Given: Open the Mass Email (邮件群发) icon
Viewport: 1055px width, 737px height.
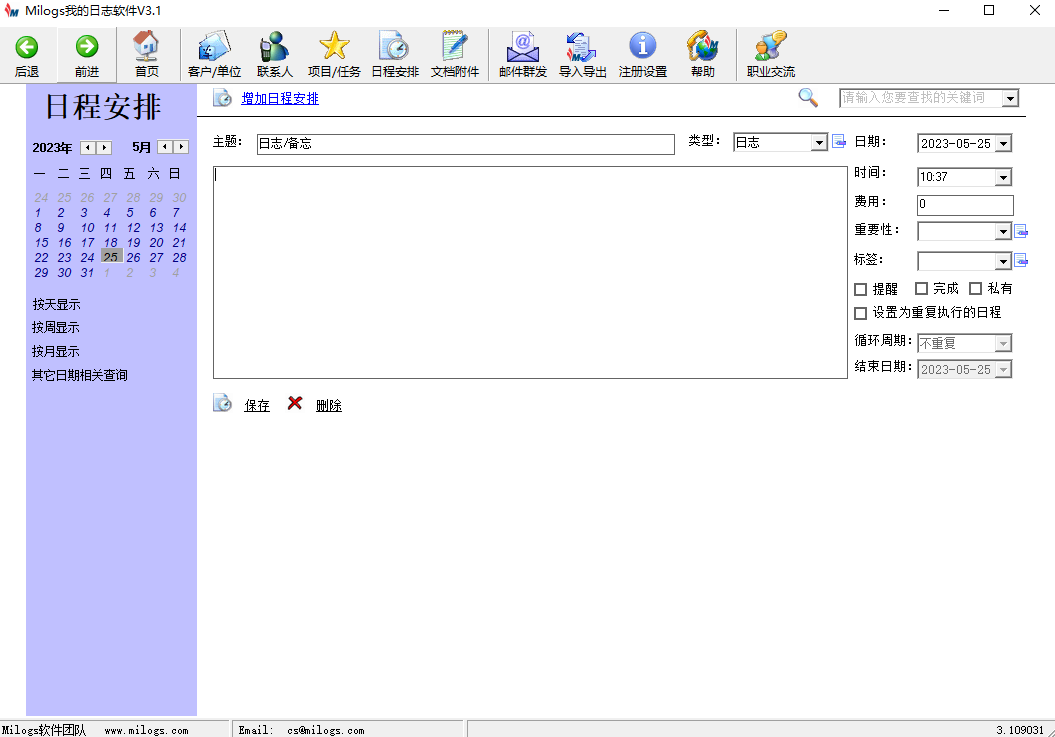Looking at the screenshot, I should (523, 46).
